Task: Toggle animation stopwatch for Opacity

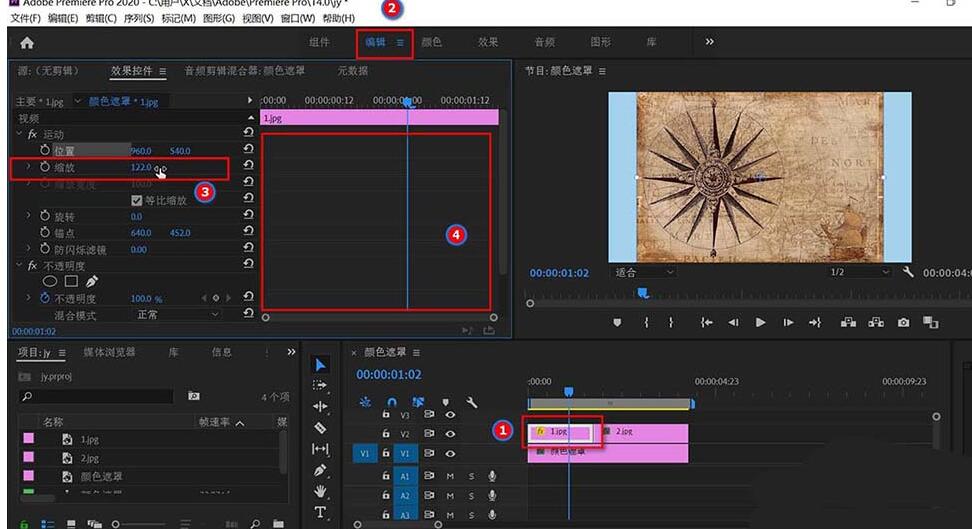Action: click(45, 298)
